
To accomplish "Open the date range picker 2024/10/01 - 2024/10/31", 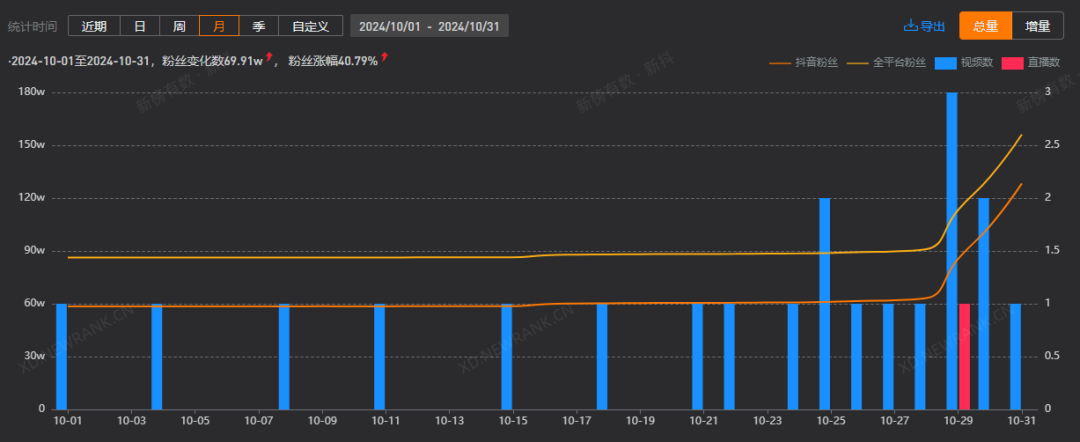I will pyautogui.click(x=429, y=26).
